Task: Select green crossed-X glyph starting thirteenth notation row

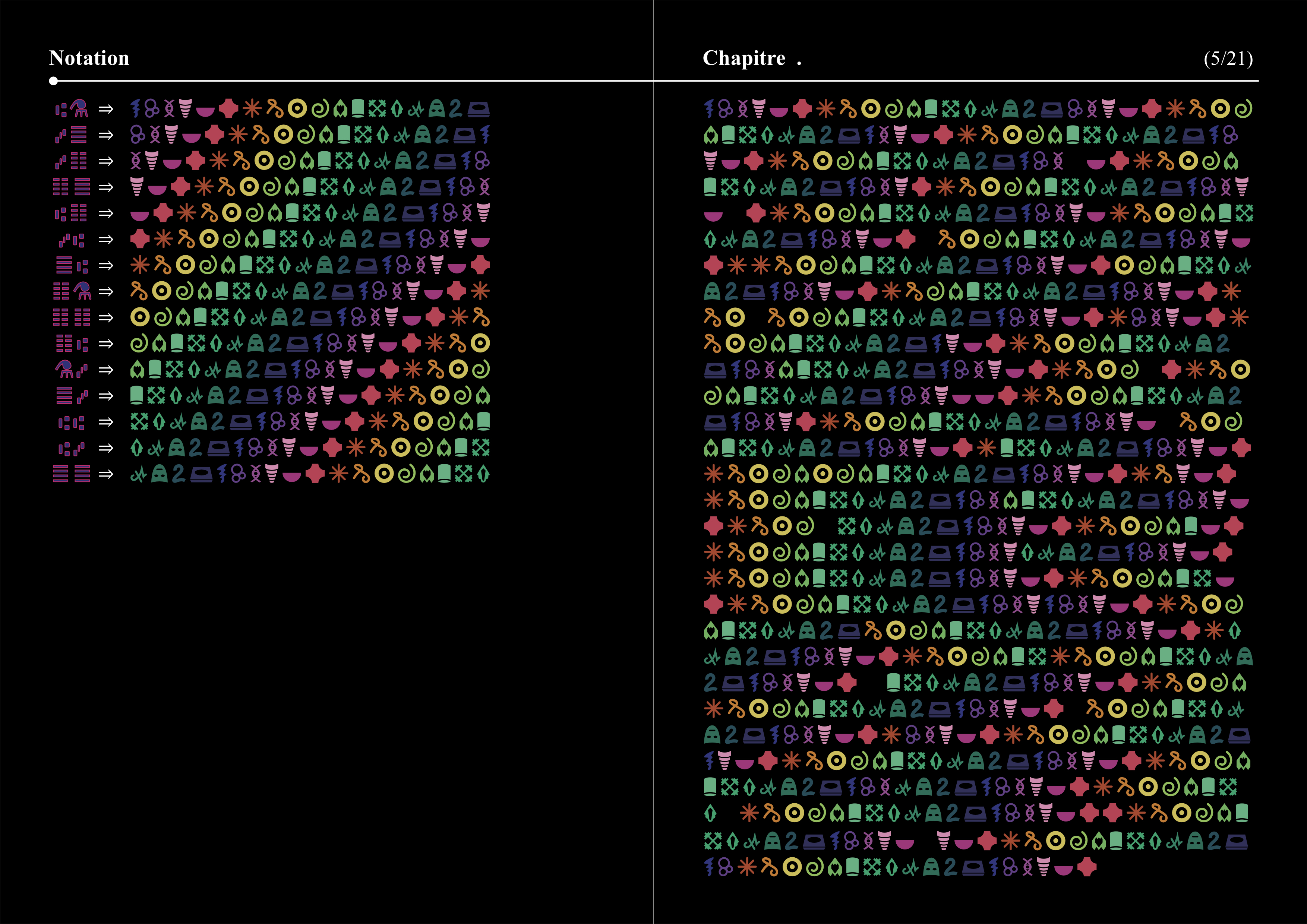Action: pos(139,422)
